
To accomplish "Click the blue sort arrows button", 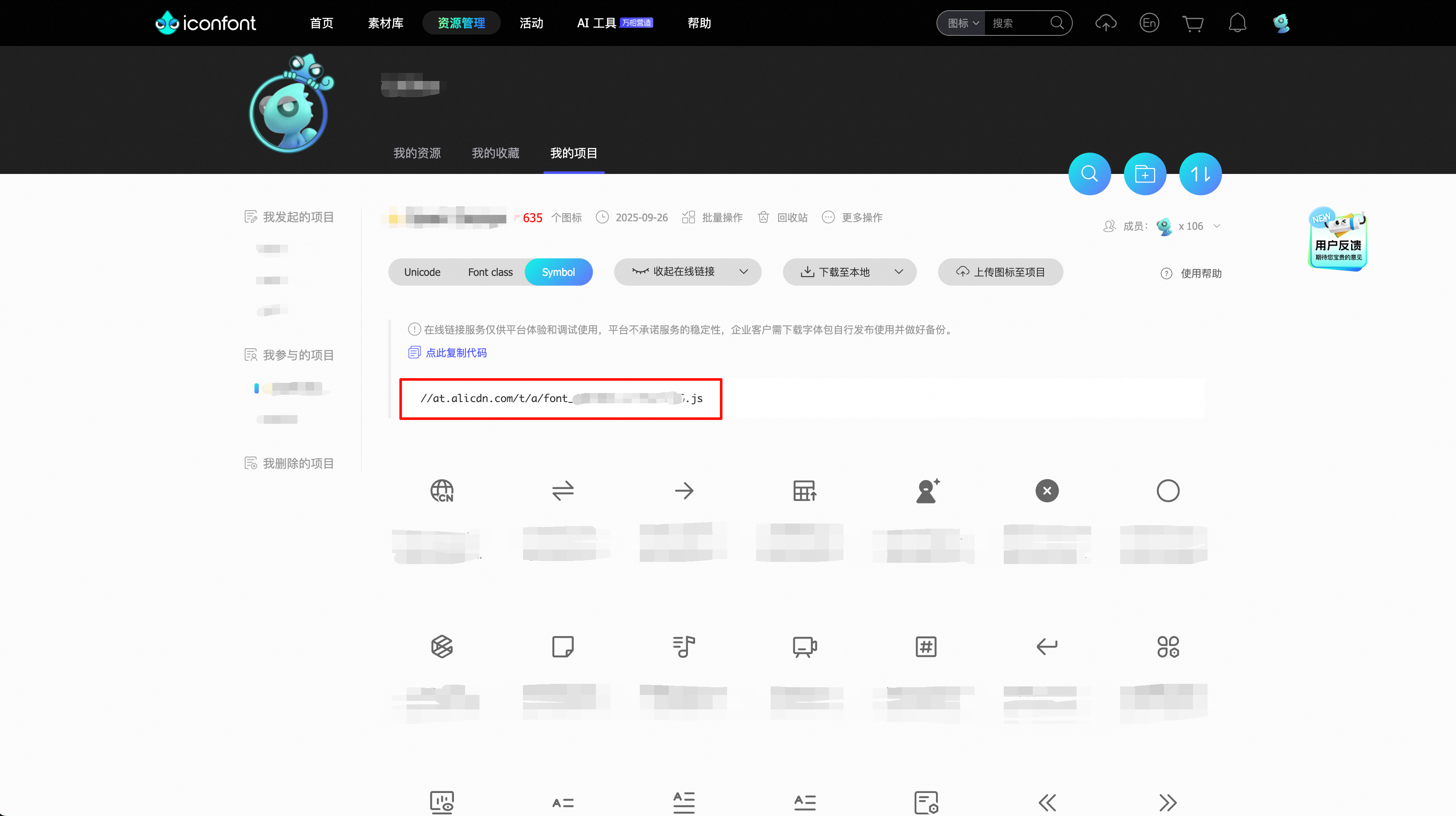I will tap(1200, 174).
